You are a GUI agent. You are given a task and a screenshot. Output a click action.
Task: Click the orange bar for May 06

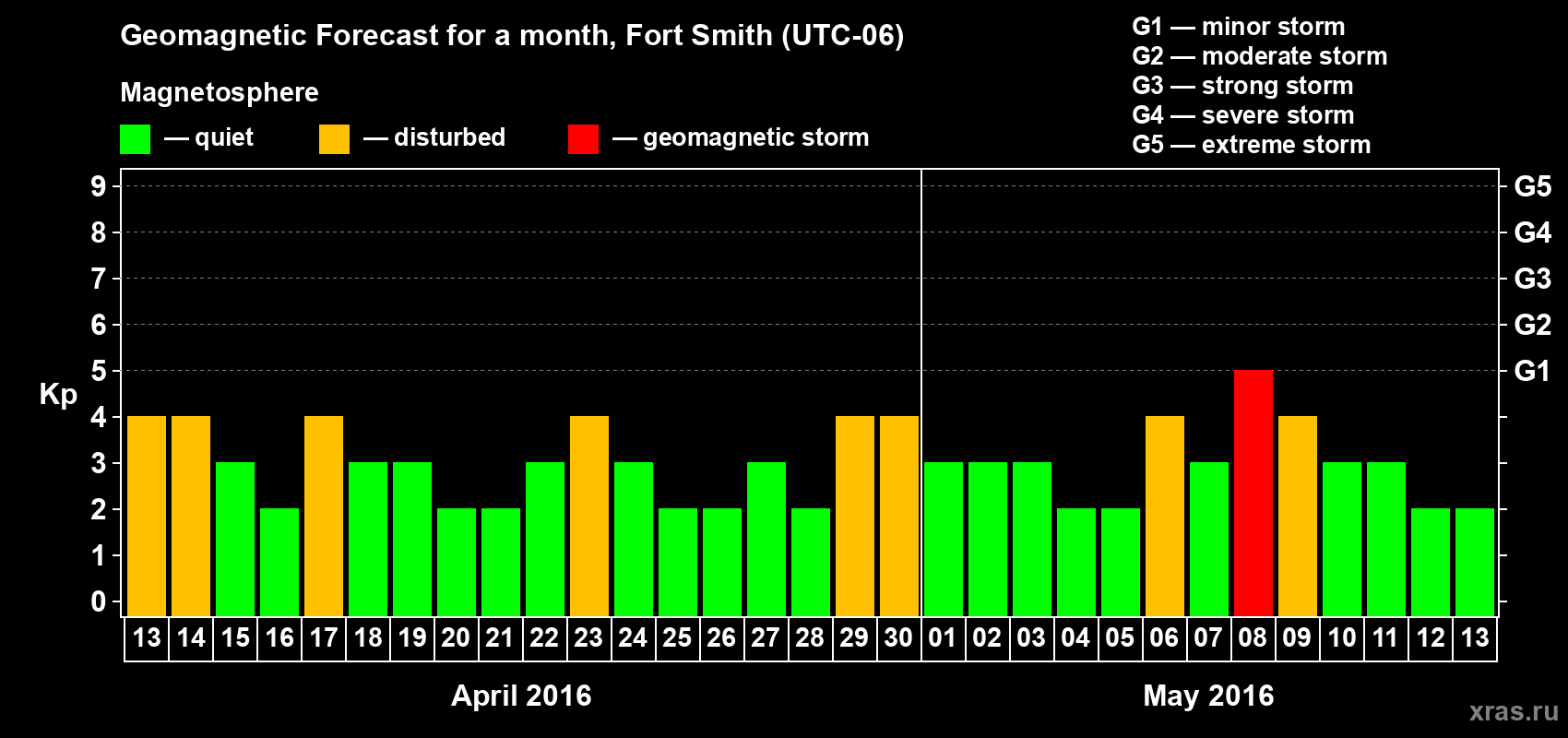pyautogui.click(x=1165, y=517)
